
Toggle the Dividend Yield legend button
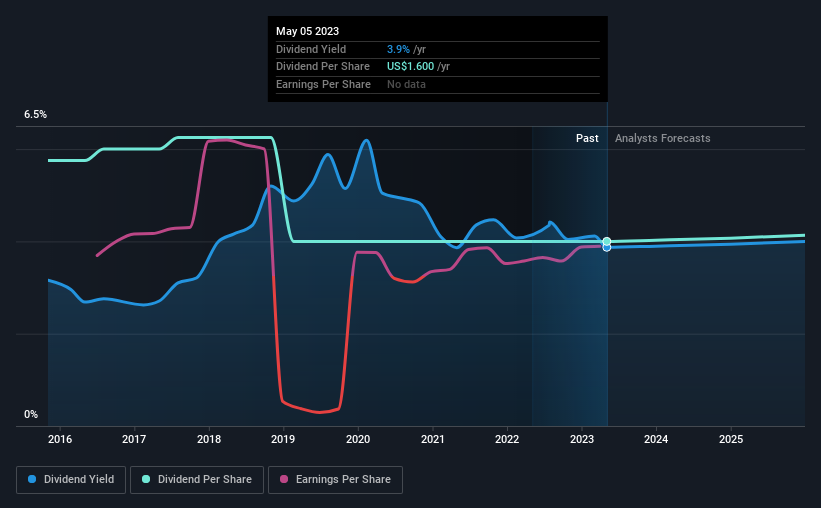71,480
